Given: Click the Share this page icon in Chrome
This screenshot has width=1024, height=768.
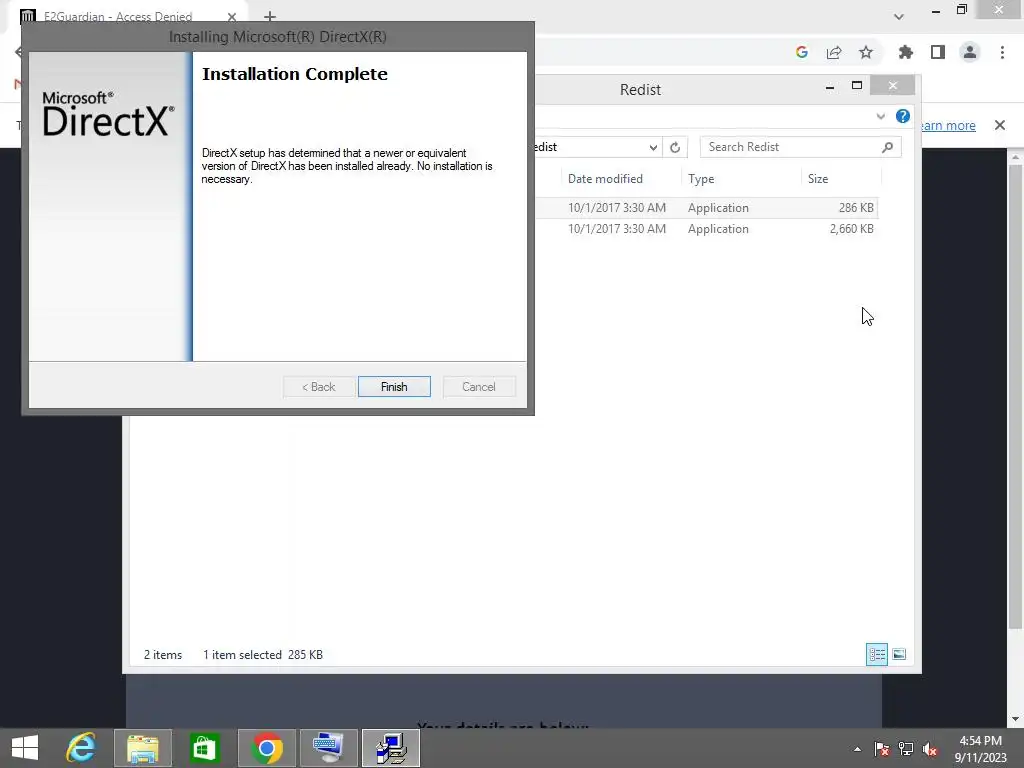Looking at the screenshot, I should [x=834, y=52].
